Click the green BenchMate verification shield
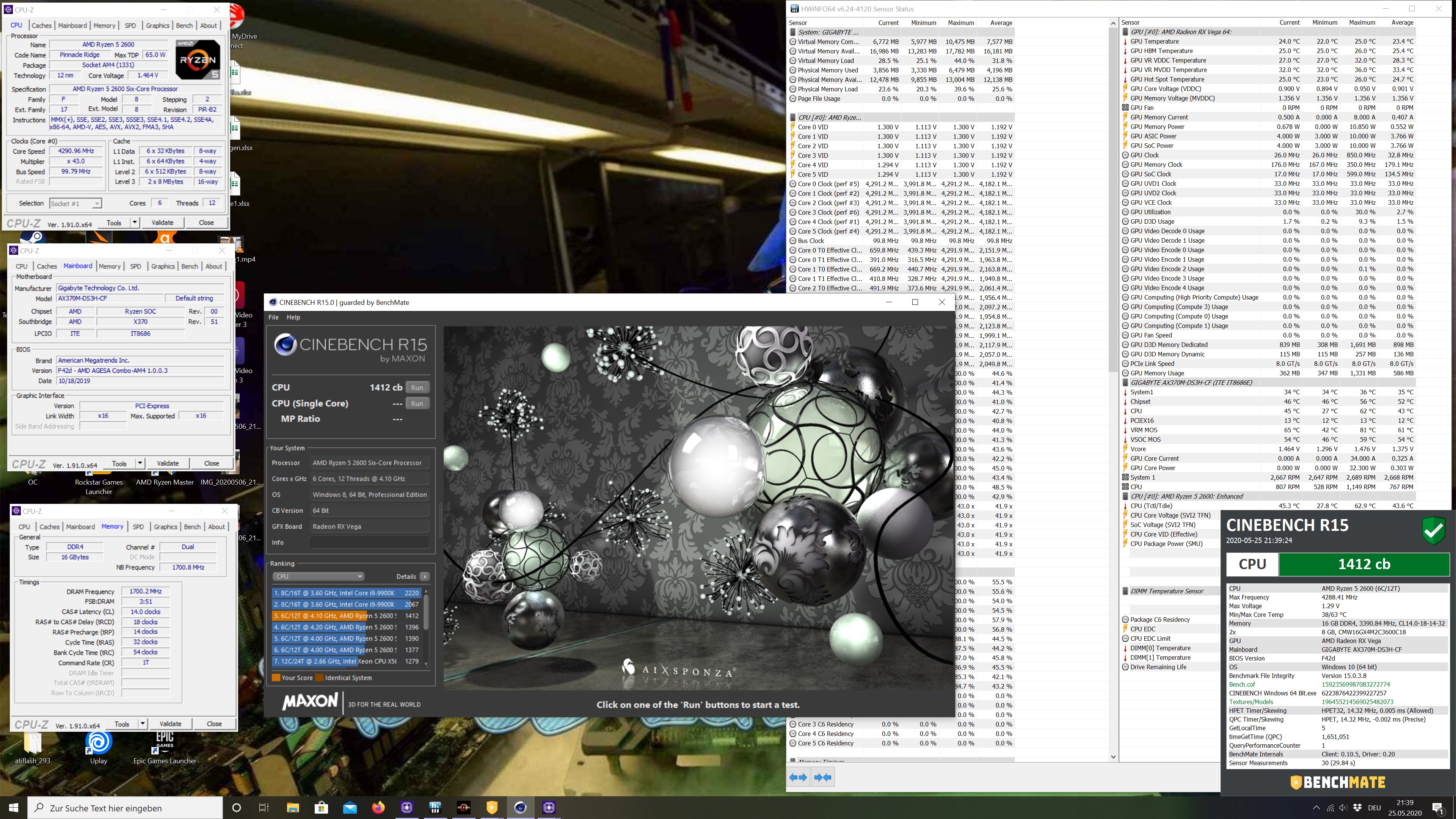Image resolution: width=1456 pixels, height=819 pixels. click(1433, 531)
